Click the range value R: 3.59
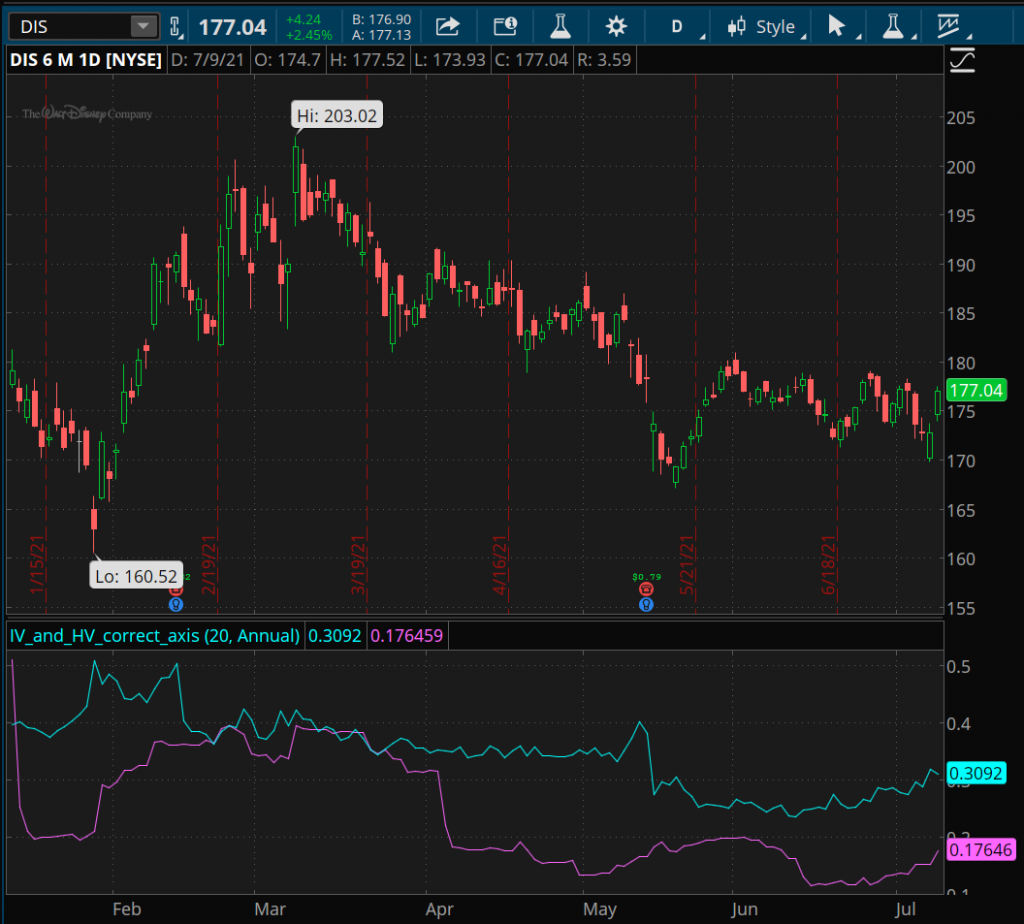 pos(604,60)
